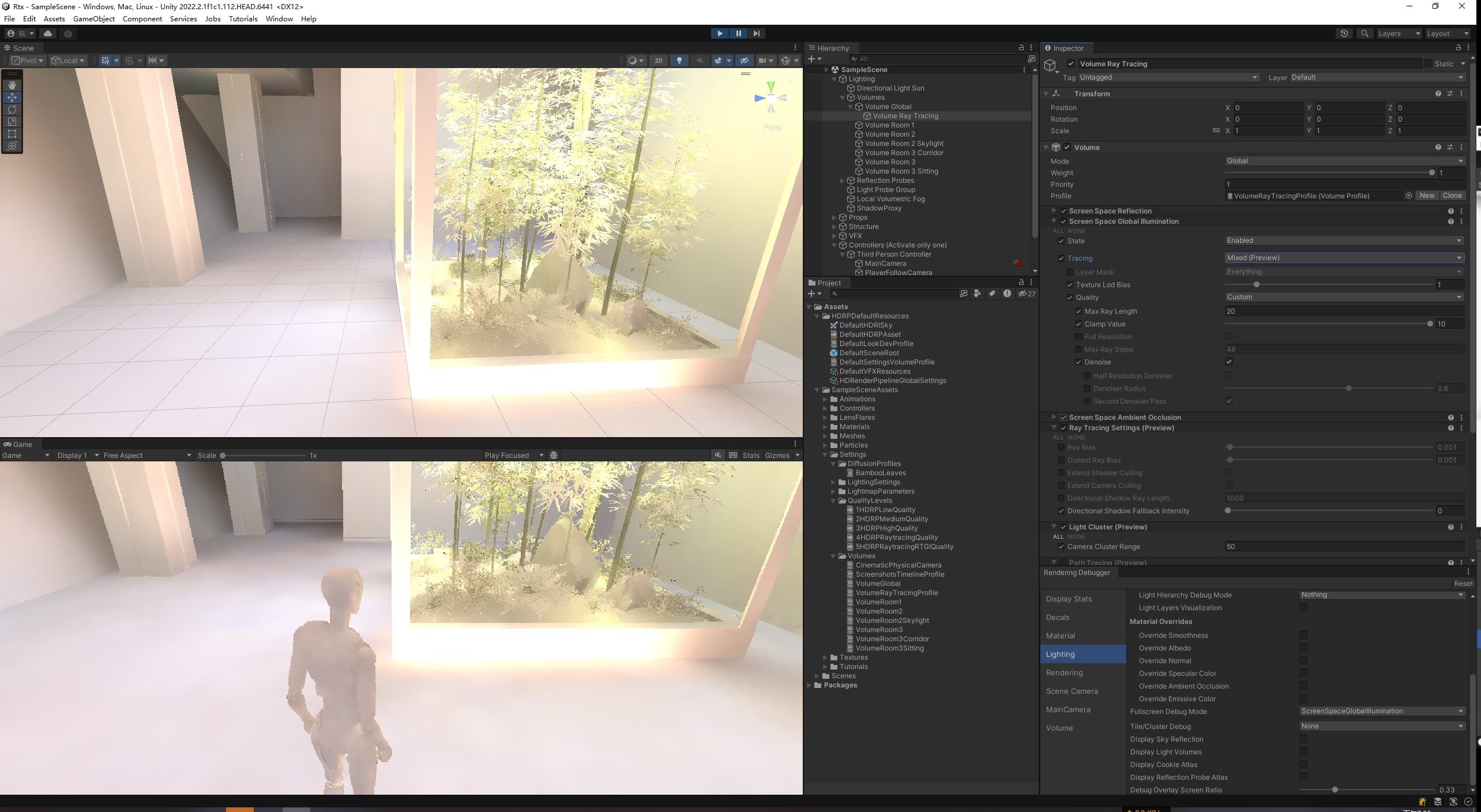Screen dimensions: 1481x812
Task: Click the New profile button
Action: coord(1427,196)
